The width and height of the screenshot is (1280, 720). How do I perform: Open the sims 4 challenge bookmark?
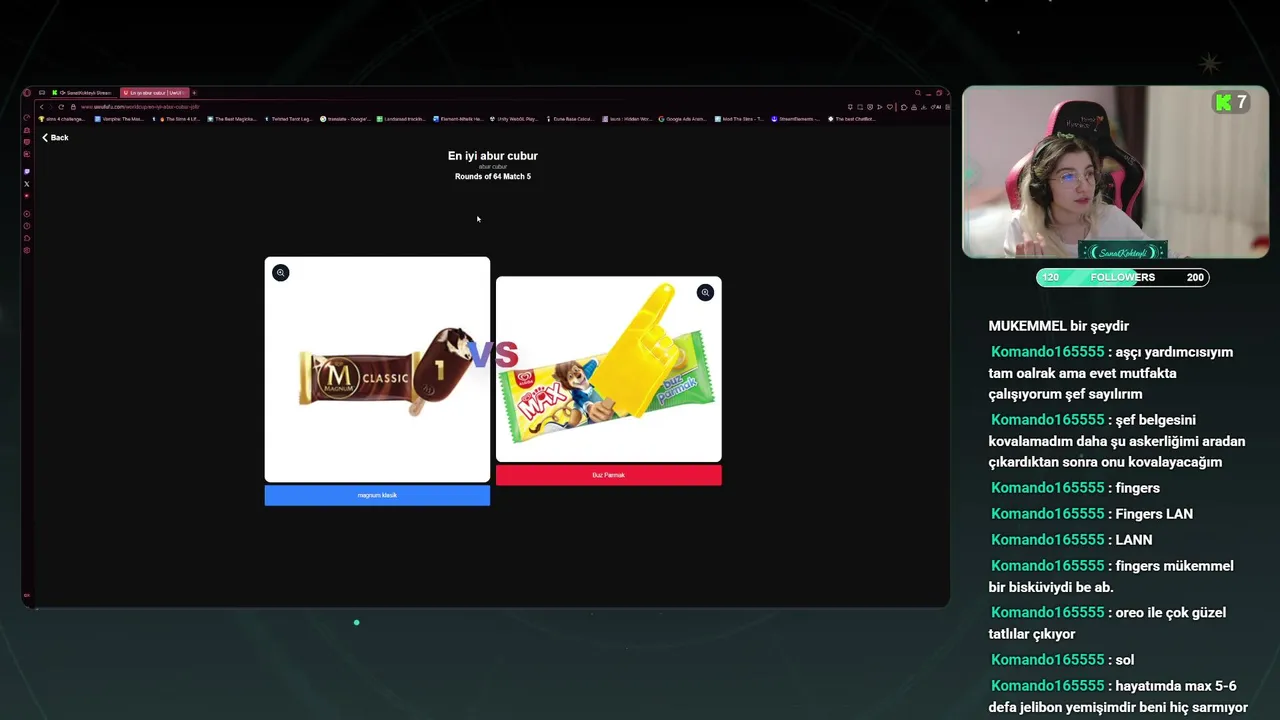pyautogui.click(x=61, y=119)
